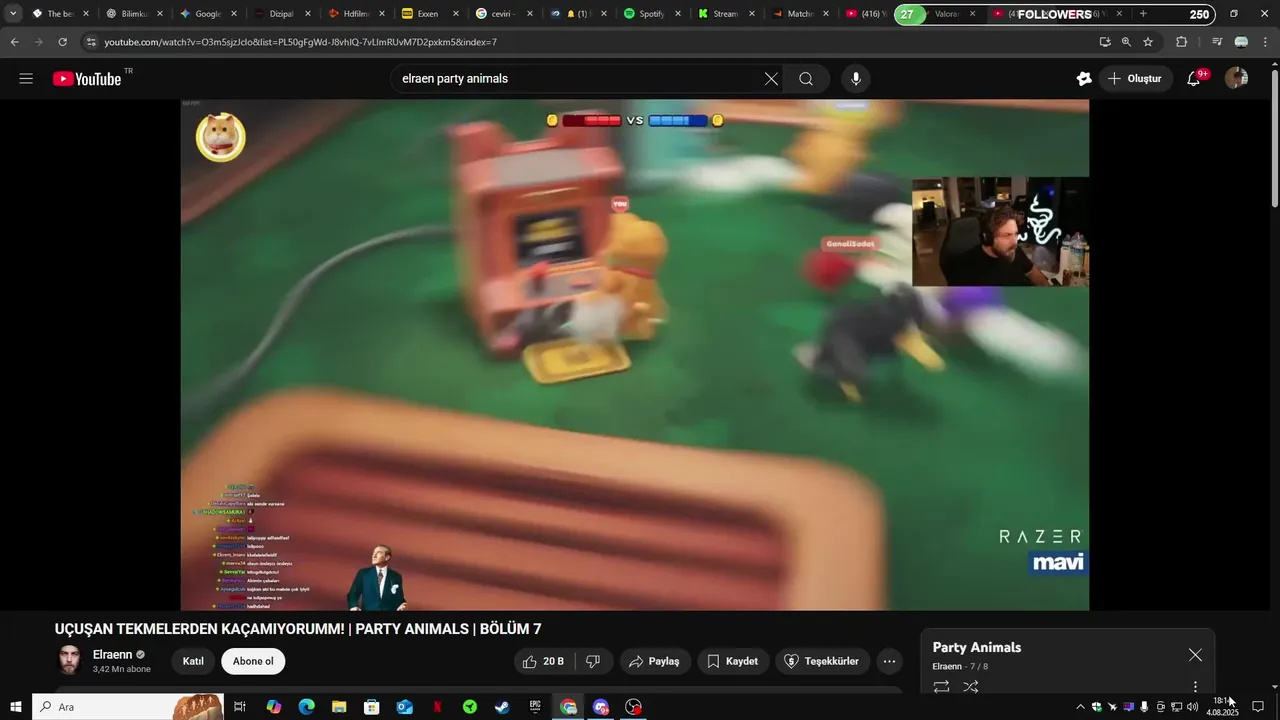Click the Oluştur create button
The image size is (1280, 720).
tap(1135, 79)
